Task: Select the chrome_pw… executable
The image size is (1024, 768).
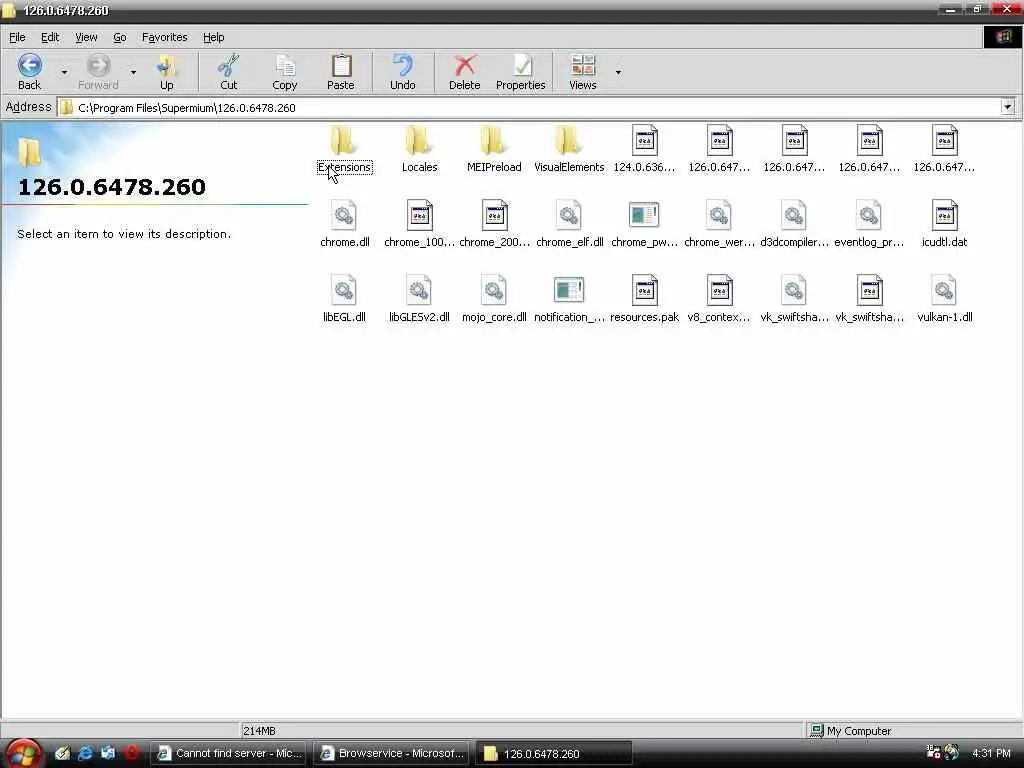Action: click(644, 224)
